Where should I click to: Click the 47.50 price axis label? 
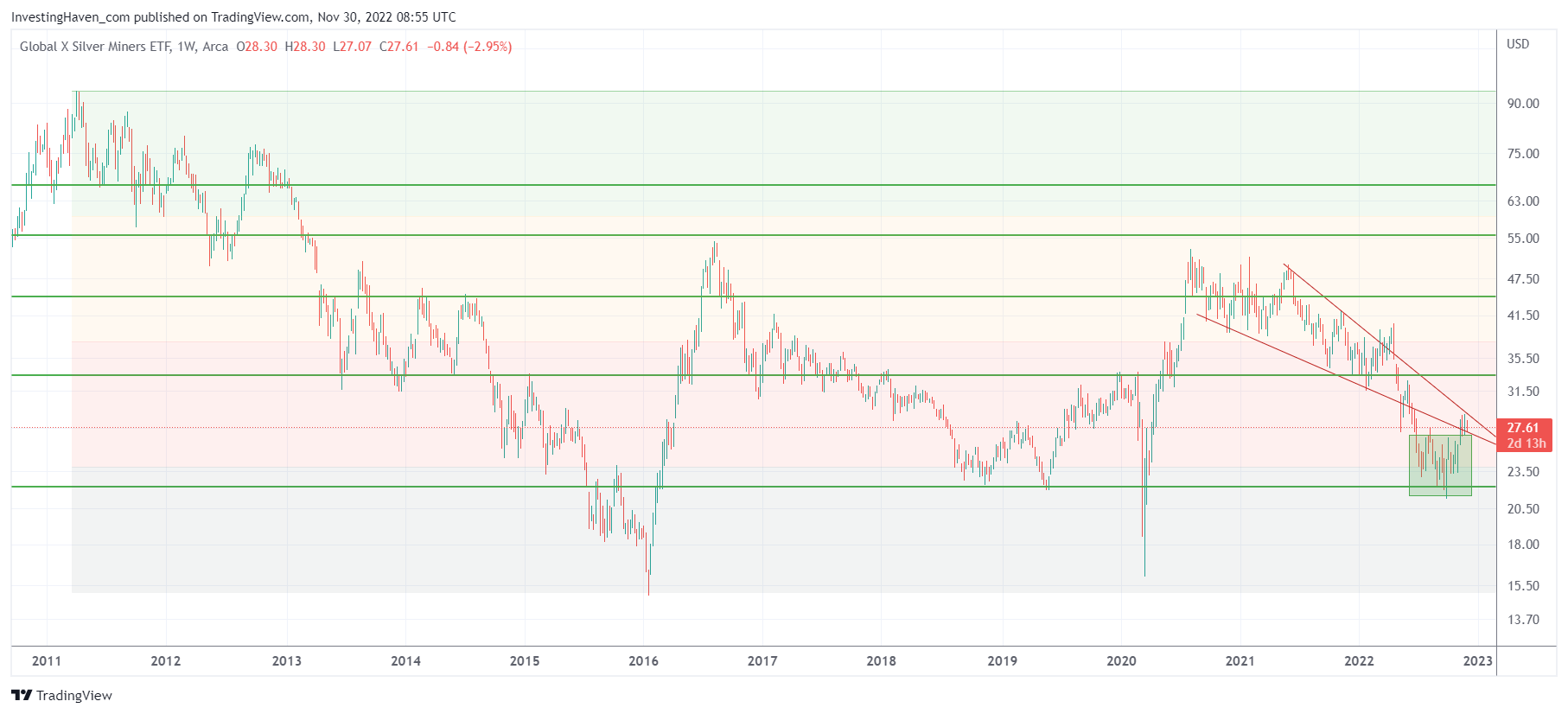pyautogui.click(x=1523, y=279)
